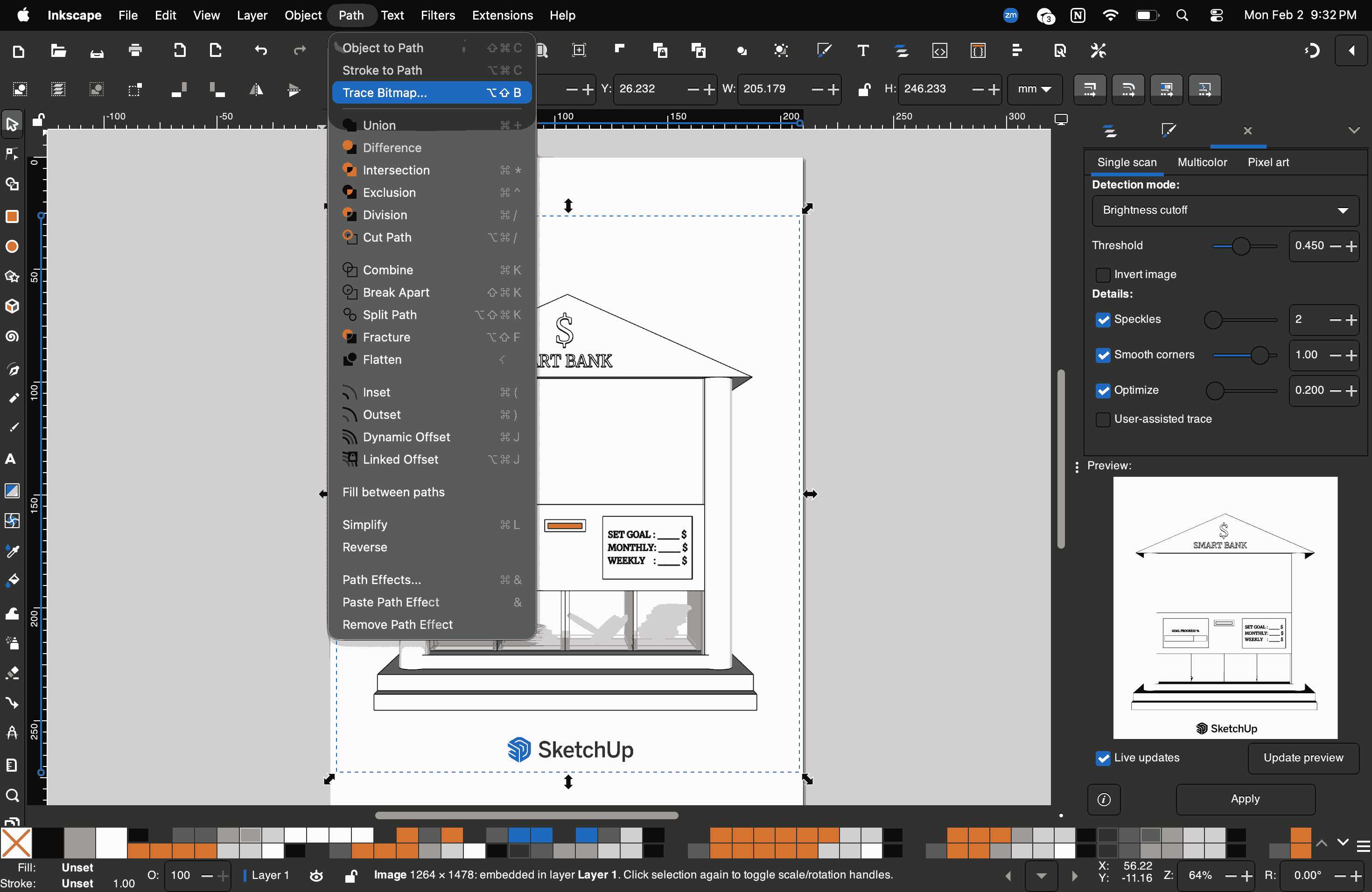This screenshot has width=1372, height=892.
Task: Uncheck the Speckles option
Action: [1103, 320]
